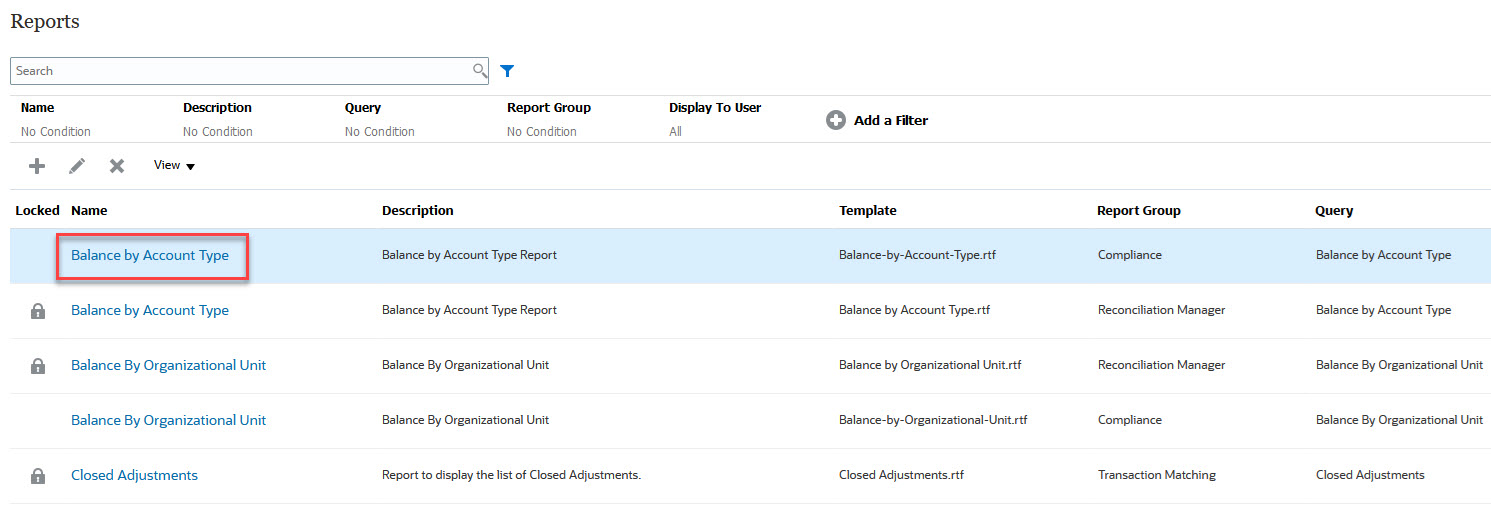1491x505 pixels.
Task: Focus the Search input field
Action: 241,71
